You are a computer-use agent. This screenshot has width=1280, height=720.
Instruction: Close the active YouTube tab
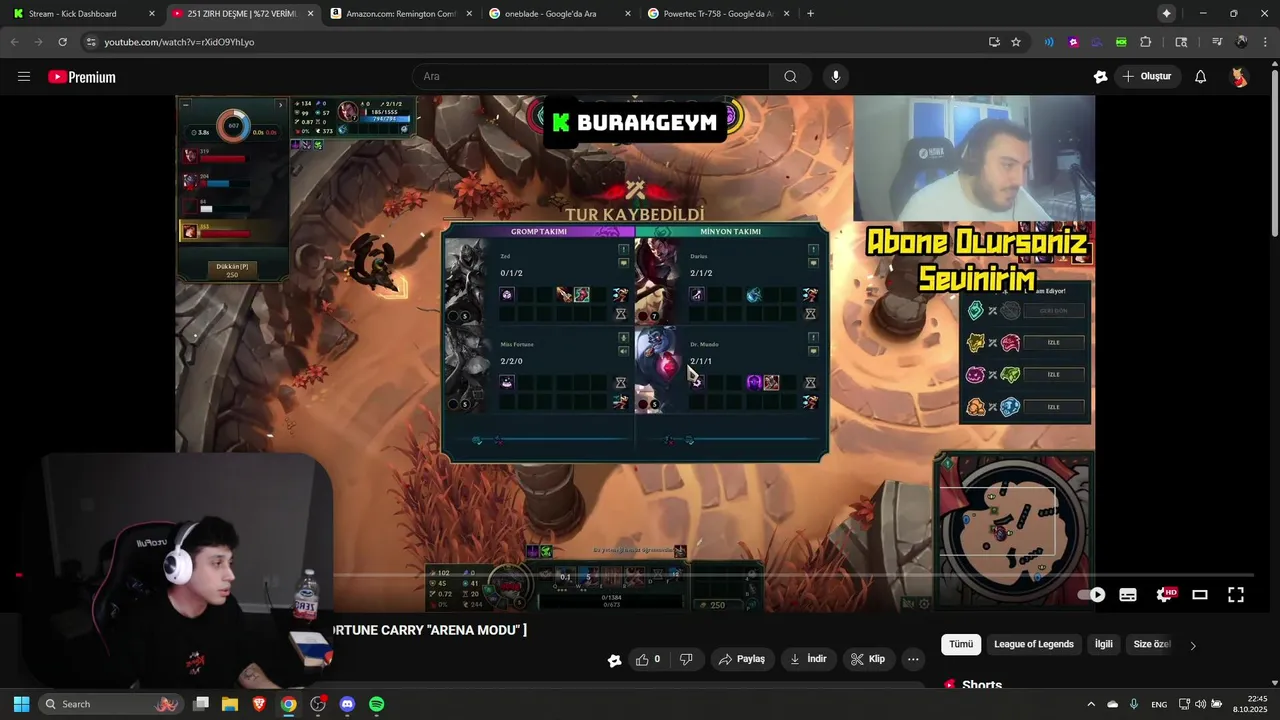coord(311,14)
